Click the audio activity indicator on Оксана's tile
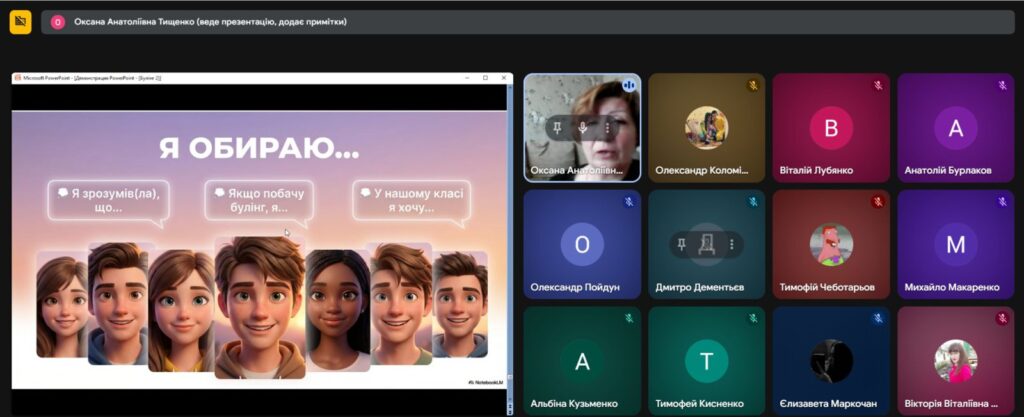The image size is (1024, 417). click(629, 86)
